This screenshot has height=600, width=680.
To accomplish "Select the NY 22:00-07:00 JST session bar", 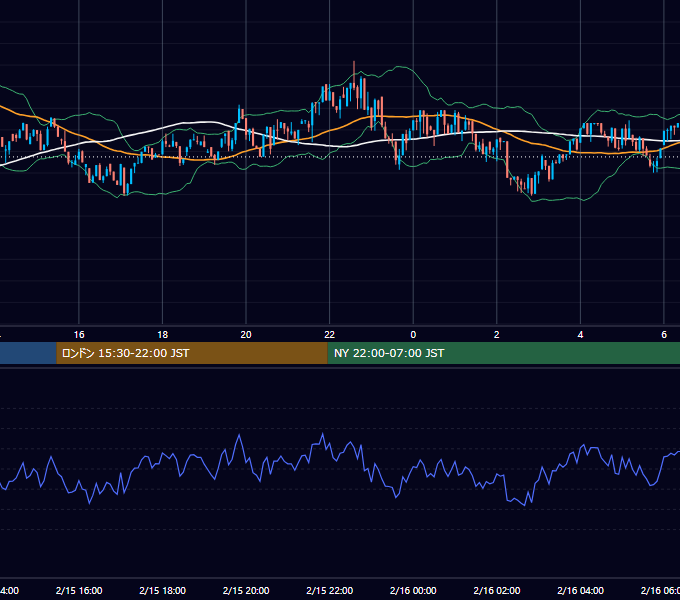I will 503,353.
